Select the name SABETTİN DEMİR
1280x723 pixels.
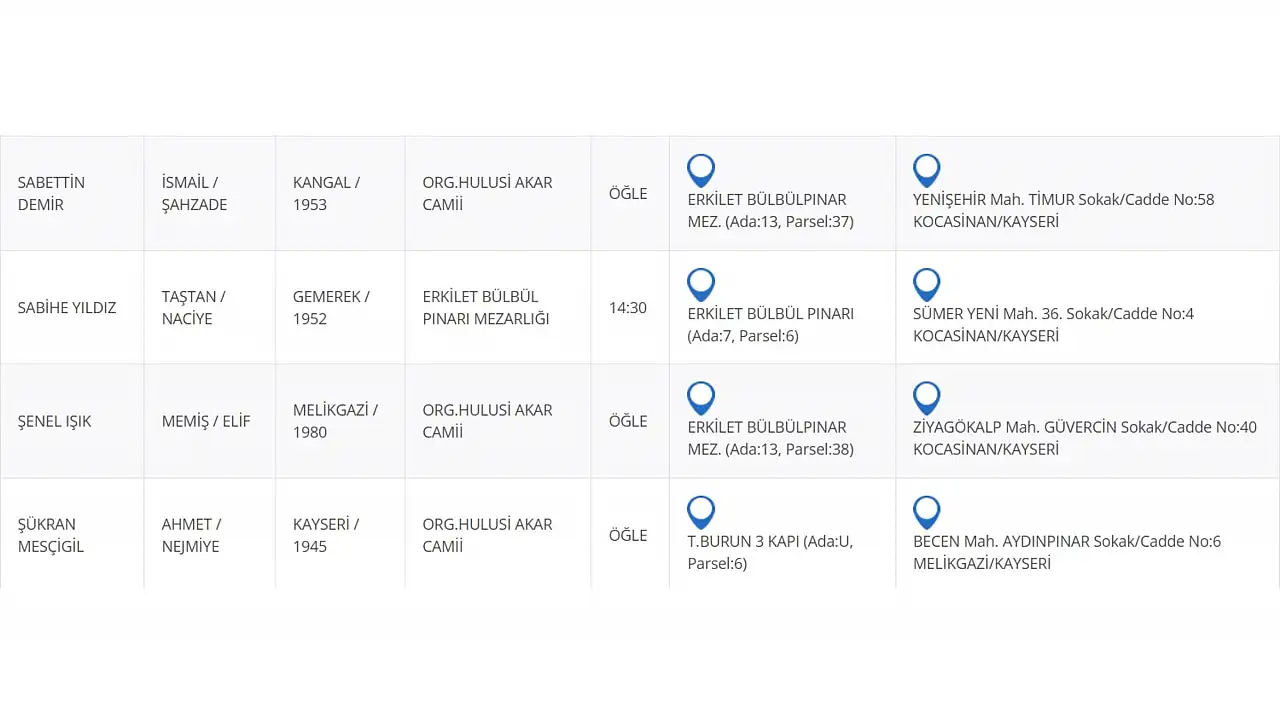(51, 193)
